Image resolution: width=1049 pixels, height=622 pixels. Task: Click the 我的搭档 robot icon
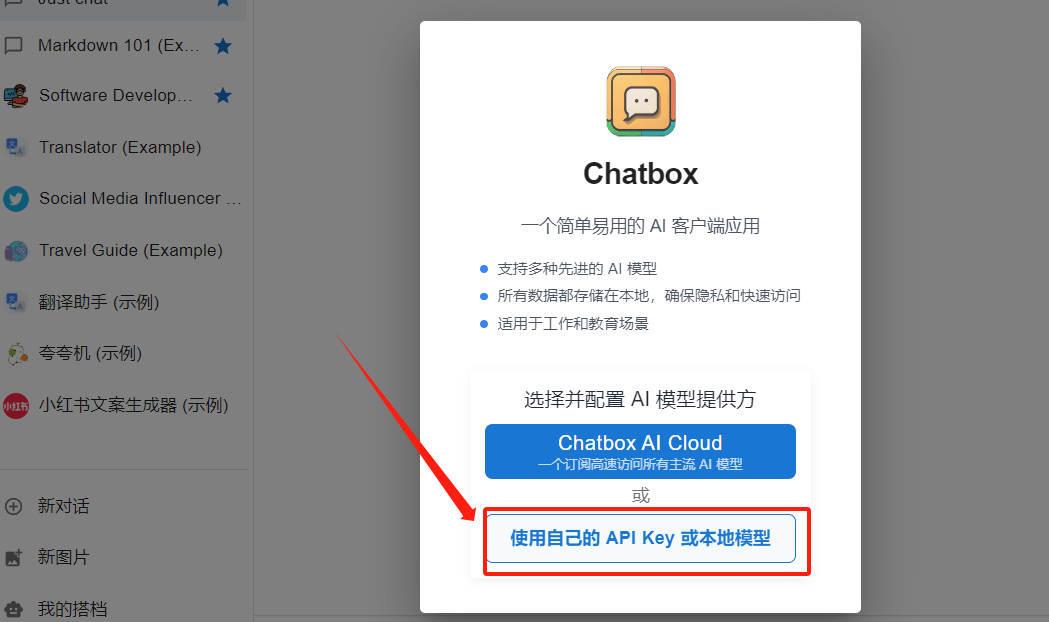click(x=13, y=609)
